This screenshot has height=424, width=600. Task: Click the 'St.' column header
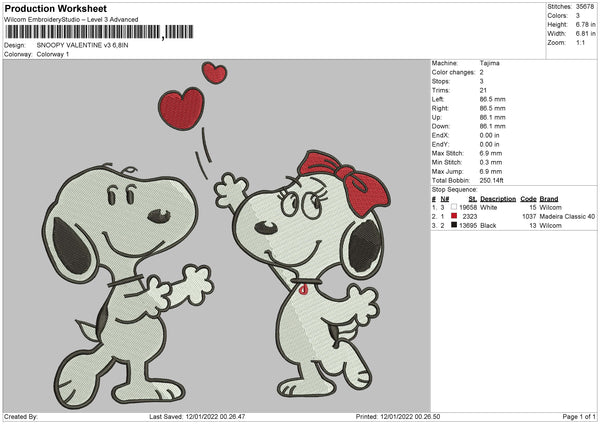[473, 199]
